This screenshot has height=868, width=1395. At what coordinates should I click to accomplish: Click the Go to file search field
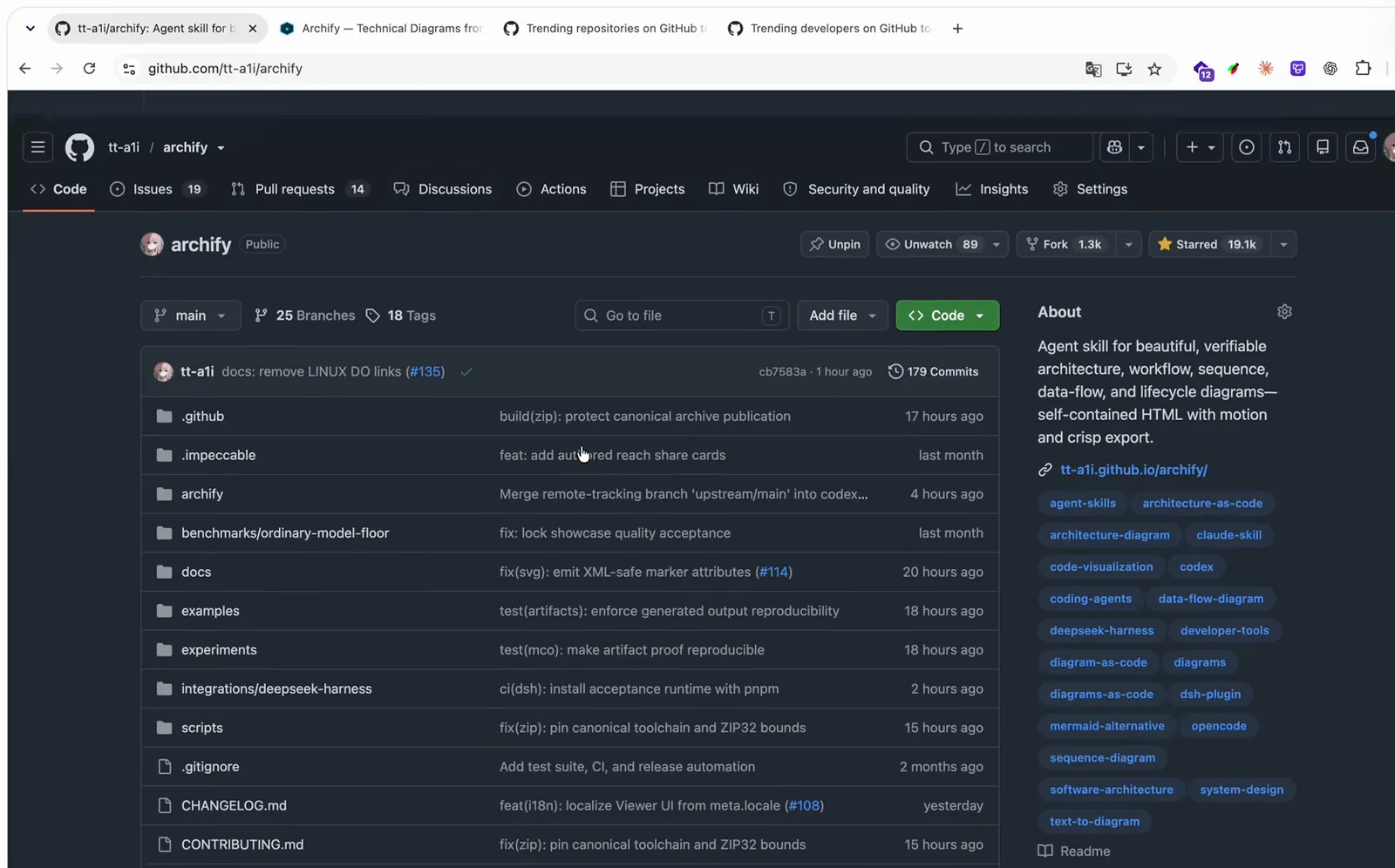pyautogui.click(x=682, y=315)
